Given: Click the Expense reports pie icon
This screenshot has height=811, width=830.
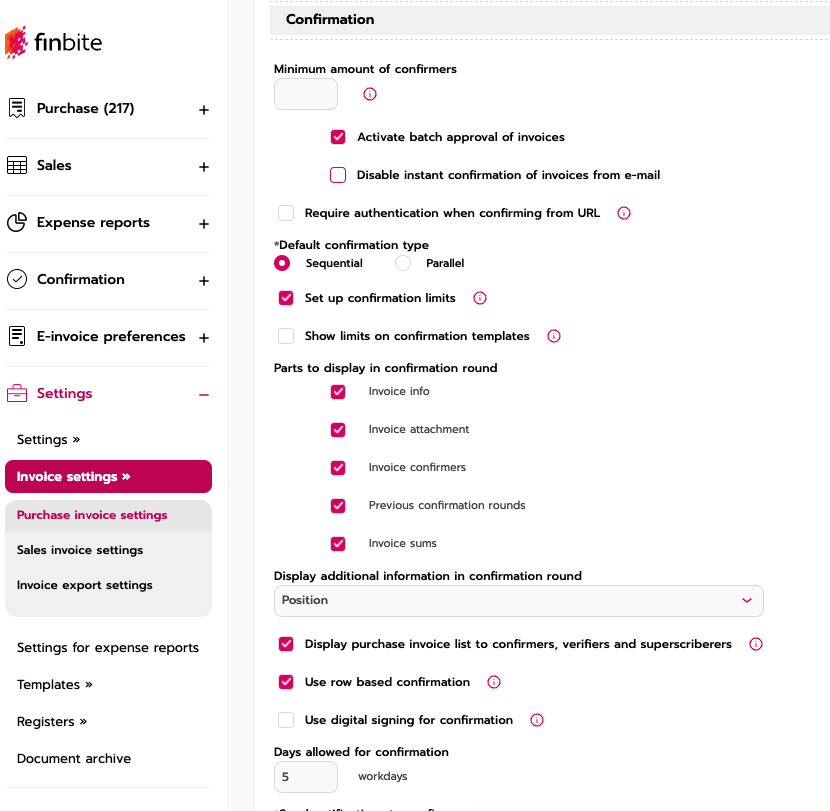Looking at the screenshot, I should (x=17, y=222).
